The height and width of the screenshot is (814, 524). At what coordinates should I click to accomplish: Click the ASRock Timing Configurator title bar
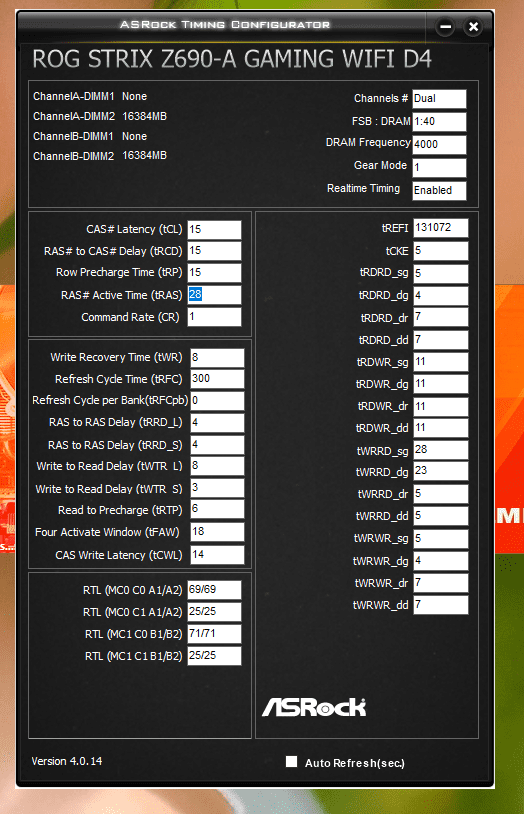(224, 24)
